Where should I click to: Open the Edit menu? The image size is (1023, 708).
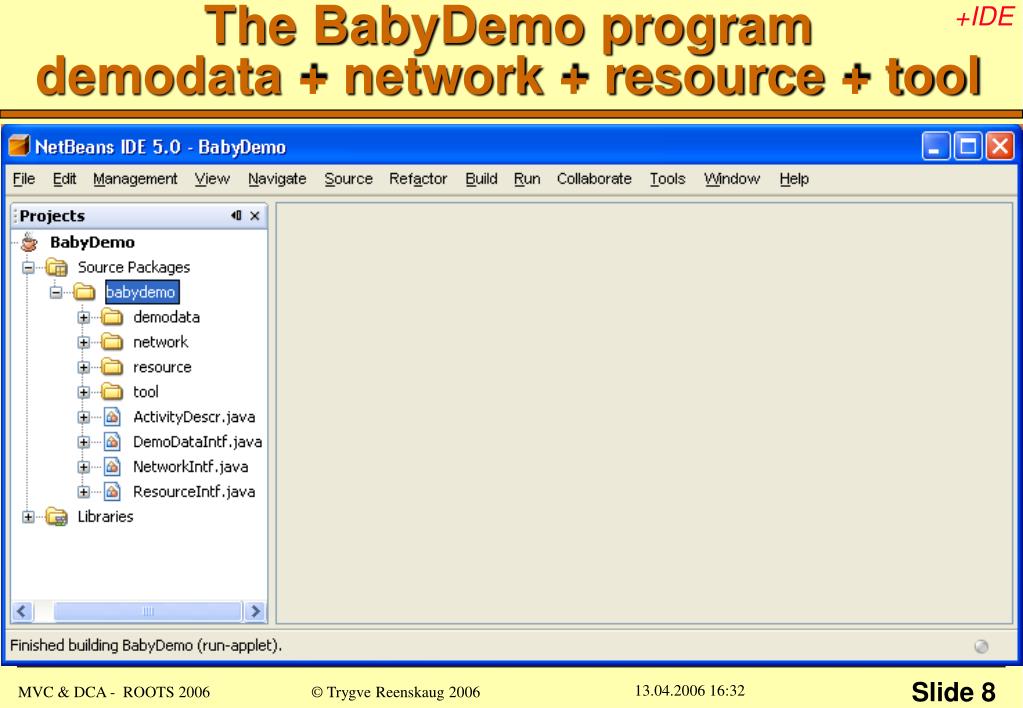coord(64,179)
